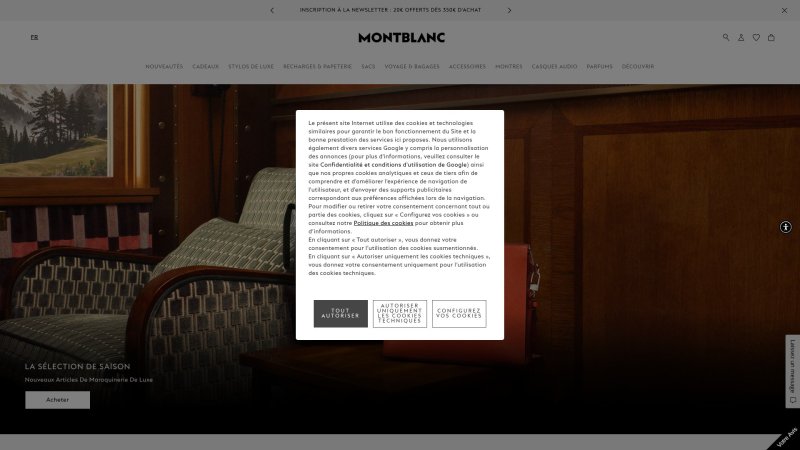Allow only technical cookies
The height and width of the screenshot is (450, 800).
(399, 313)
